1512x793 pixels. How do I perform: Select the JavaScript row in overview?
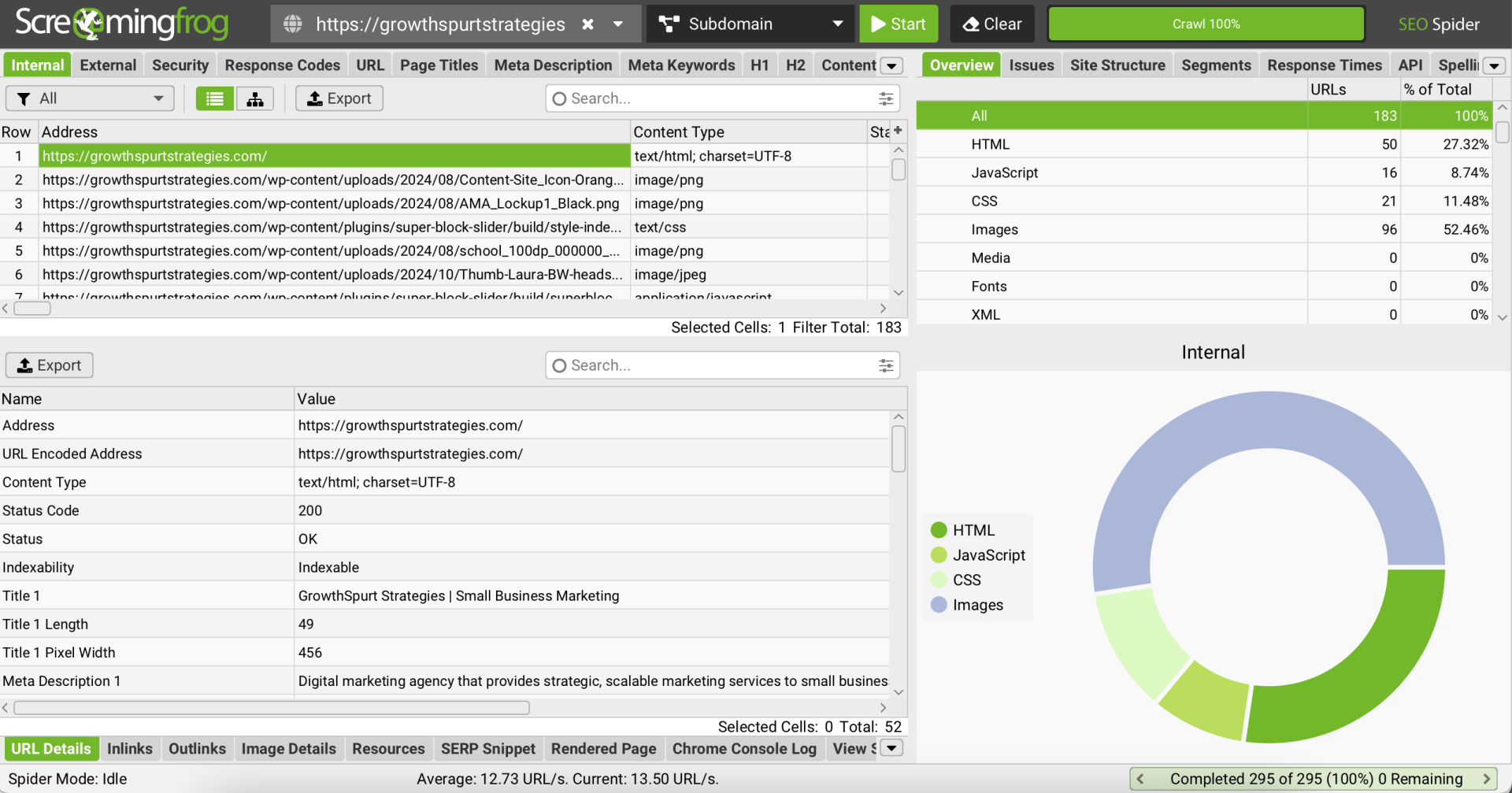[x=1203, y=172]
